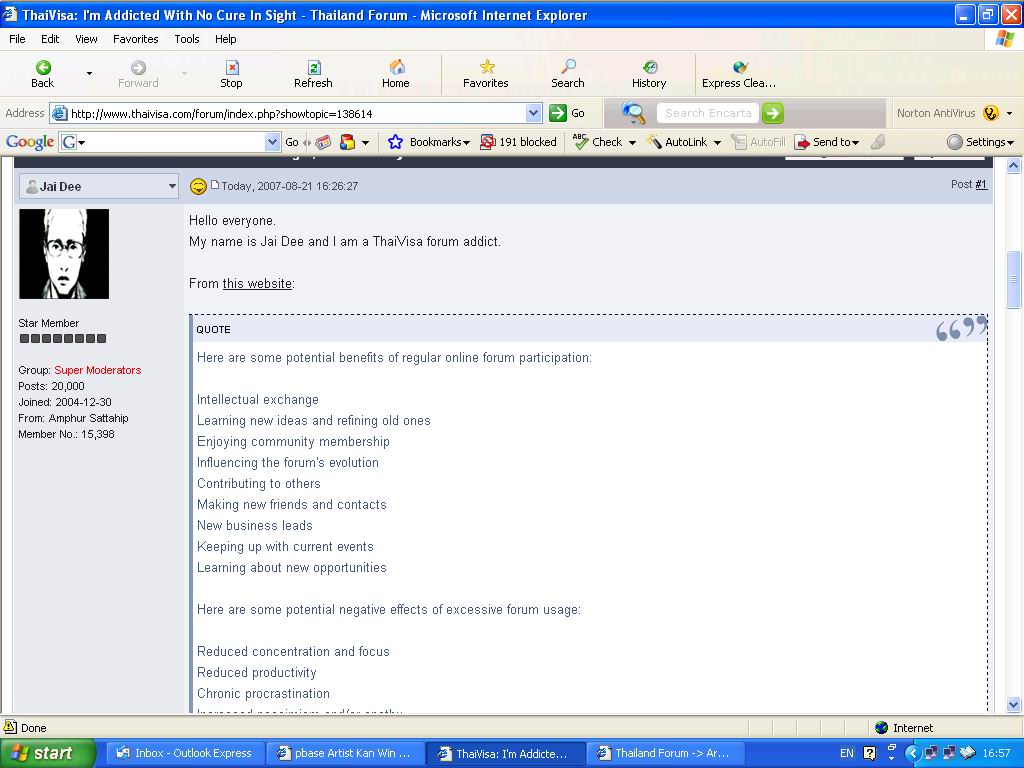Viewport: 1024px width, 768px height.
Task: Open the Favorites star panel
Action: (486, 68)
